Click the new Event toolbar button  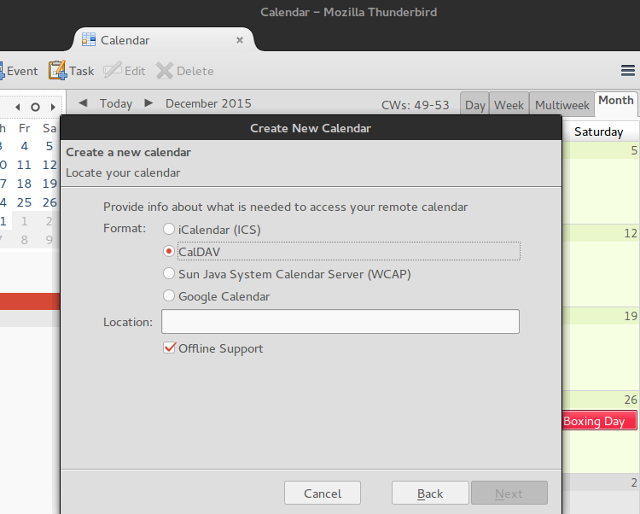point(18,71)
